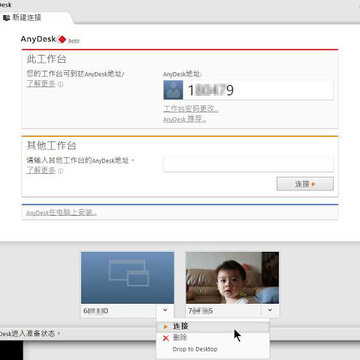
Task: Click the remote AnyDesk address input field
Action: click(x=248, y=164)
